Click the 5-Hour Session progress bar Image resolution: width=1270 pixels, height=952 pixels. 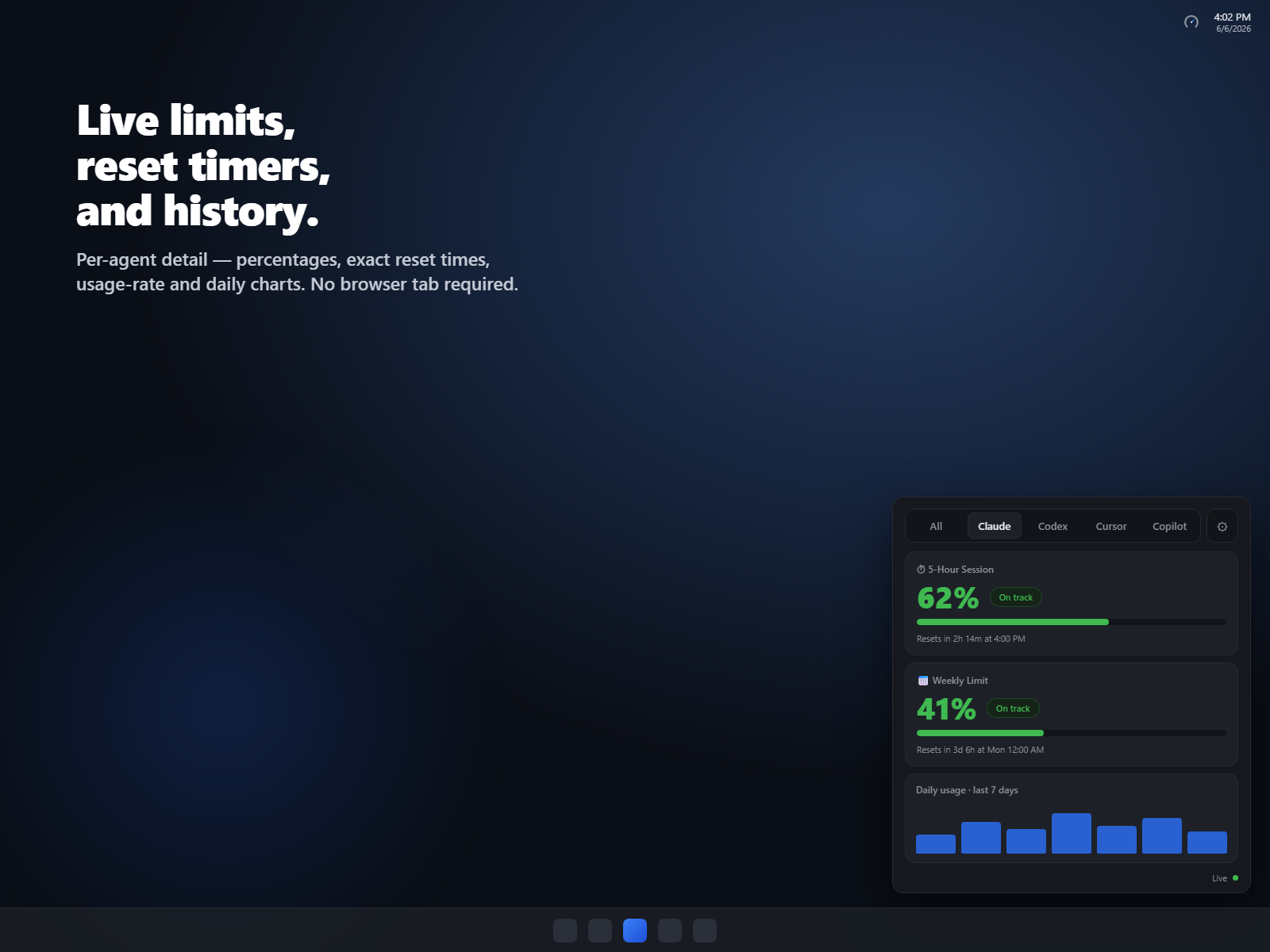click(1072, 622)
